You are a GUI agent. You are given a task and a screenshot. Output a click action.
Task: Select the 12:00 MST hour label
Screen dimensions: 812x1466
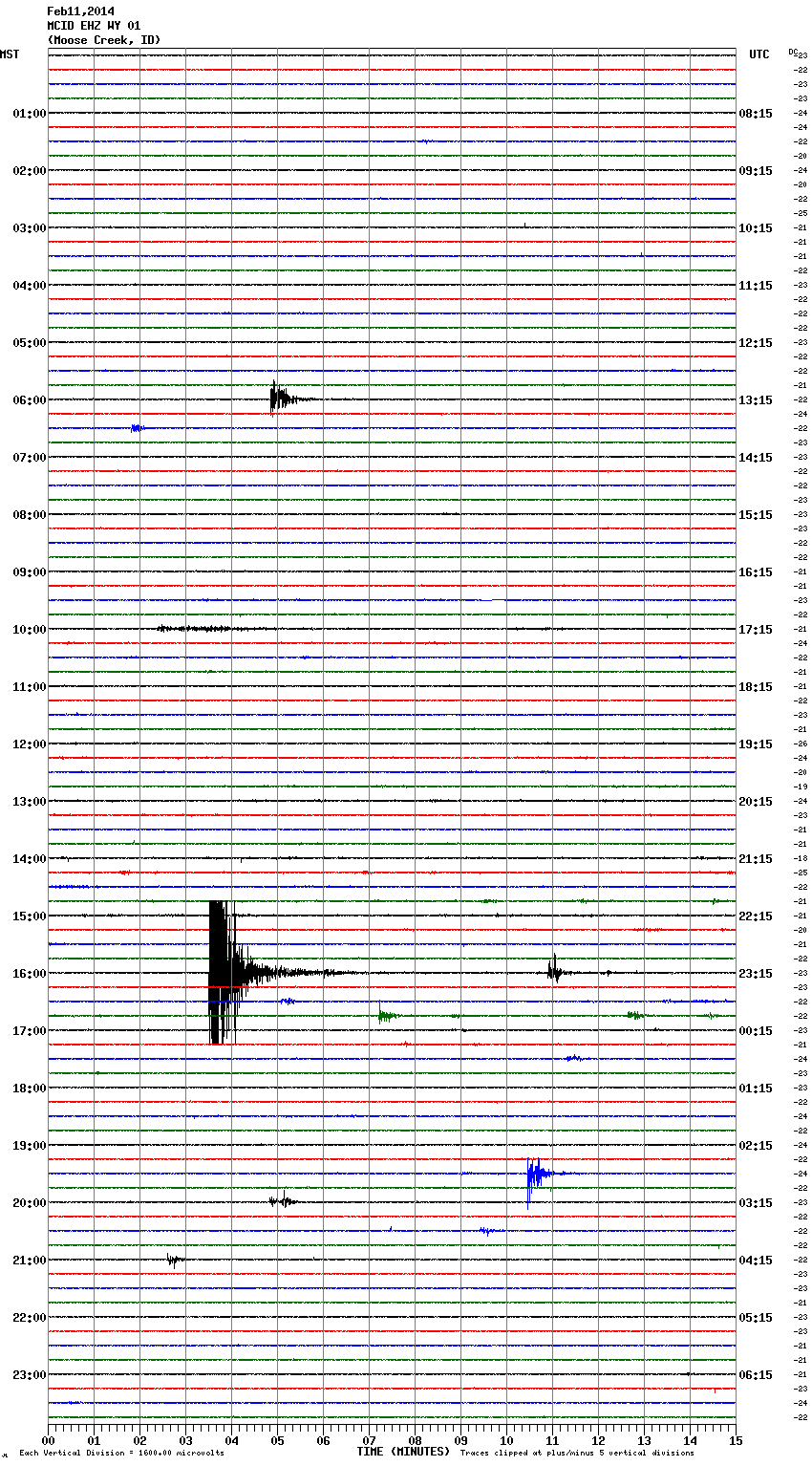(x=29, y=744)
